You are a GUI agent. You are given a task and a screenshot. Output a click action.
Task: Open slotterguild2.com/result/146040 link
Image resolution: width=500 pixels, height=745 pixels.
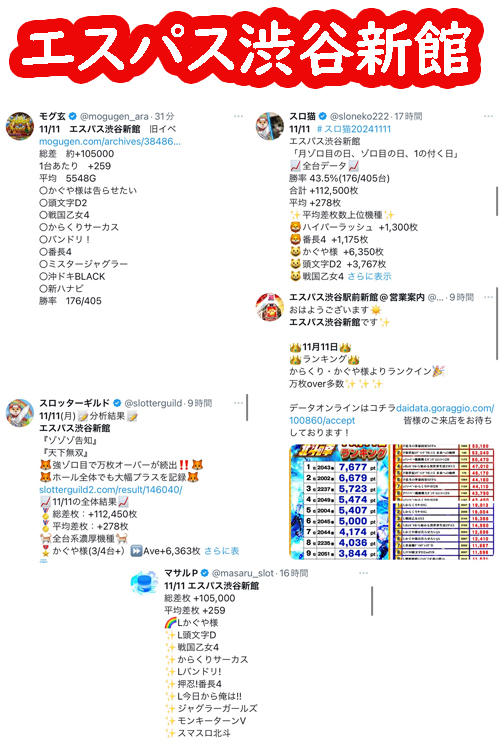(110, 489)
